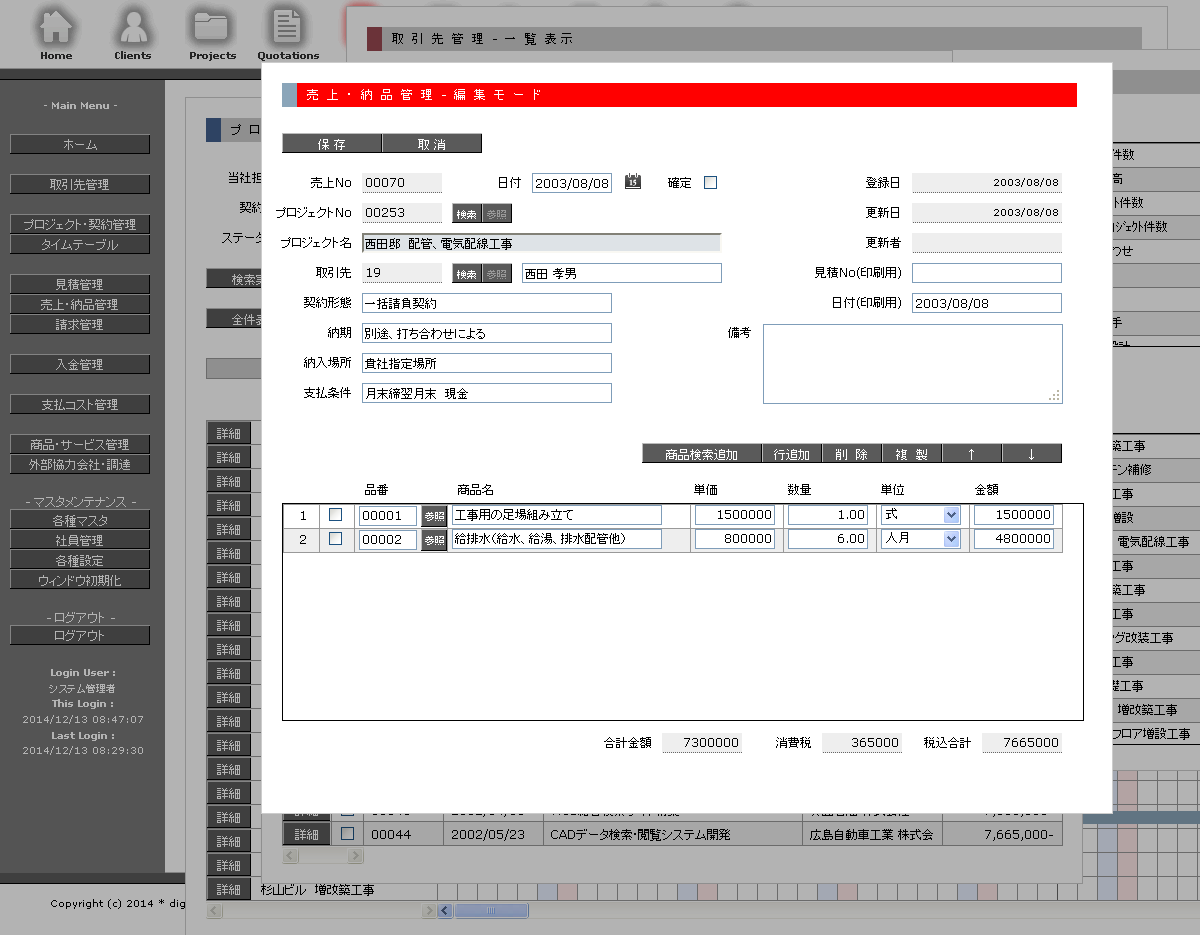The width and height of the screenshot is (1200, 935).
Task: Click 詳細 beside 杉山ビル 増改築工事
Action: click(x=229, y=890)
